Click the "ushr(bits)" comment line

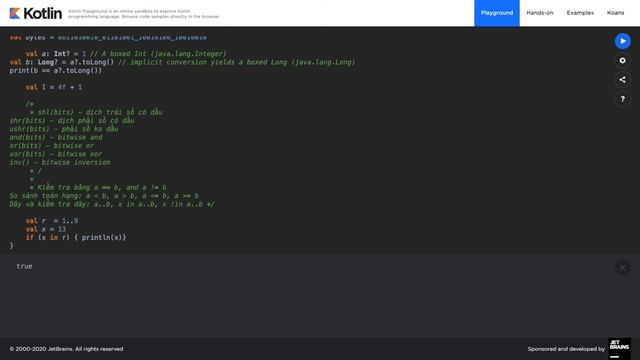click(64, 129)
